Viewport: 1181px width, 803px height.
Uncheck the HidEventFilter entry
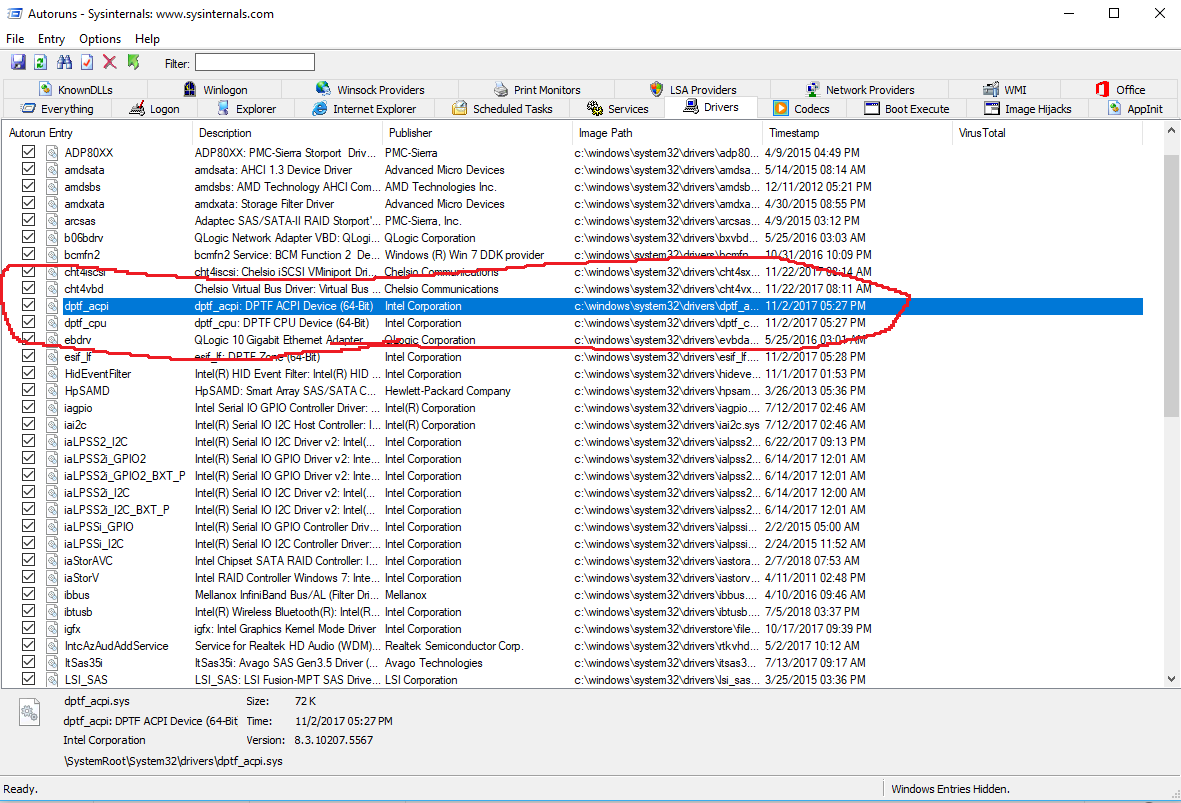[29, 373]
